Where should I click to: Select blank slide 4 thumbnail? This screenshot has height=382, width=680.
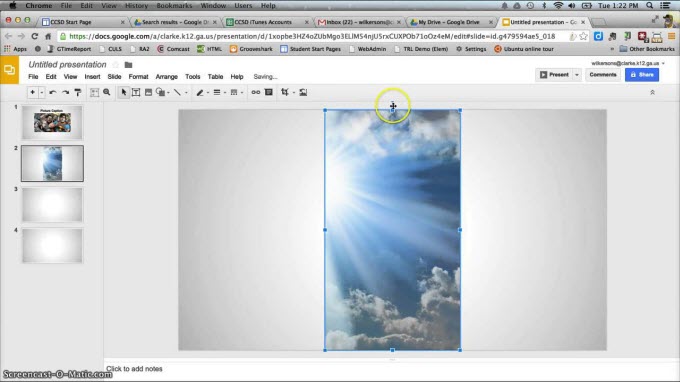point(52,246)
